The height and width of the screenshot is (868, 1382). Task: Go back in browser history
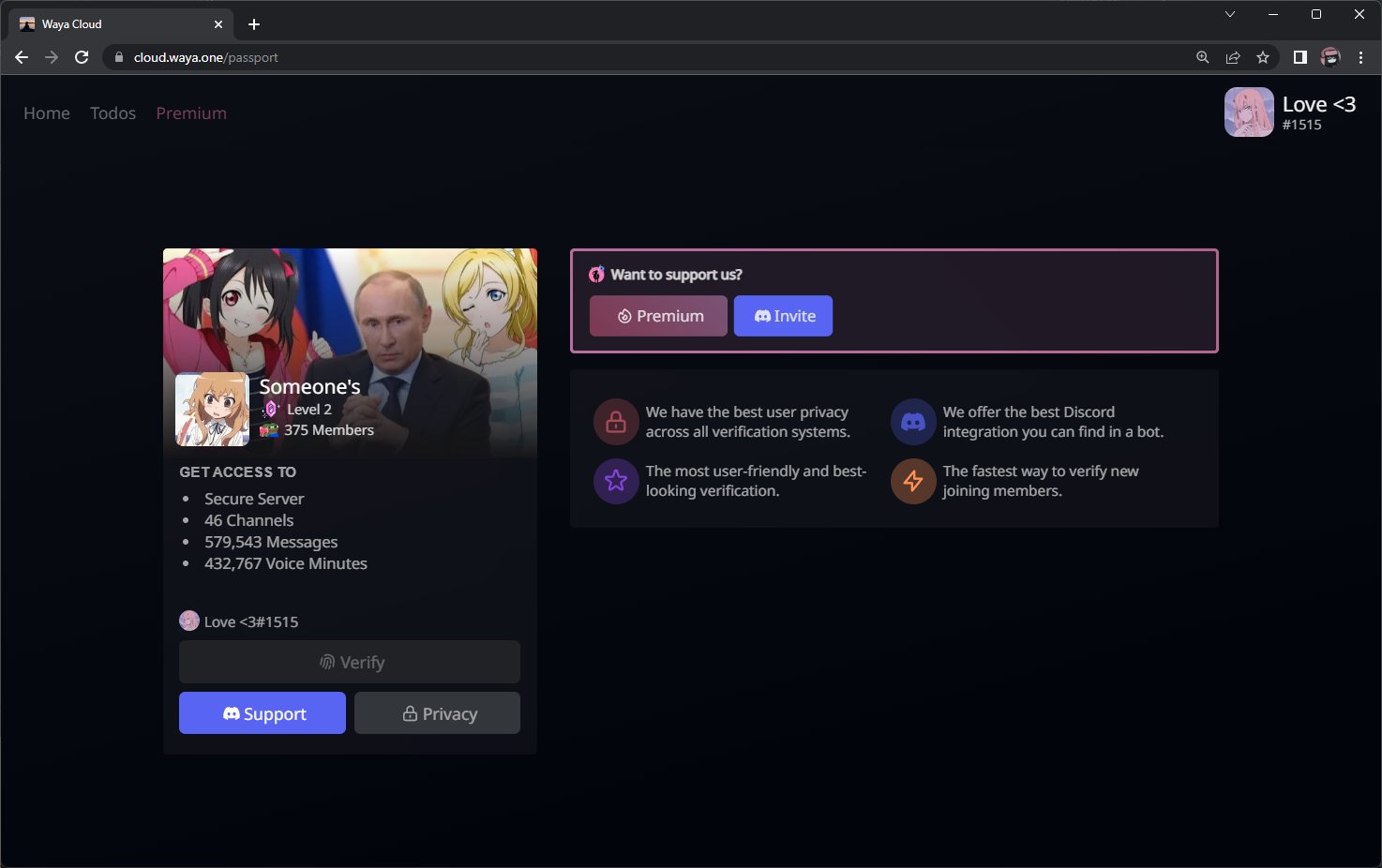(x=22, y=57)
